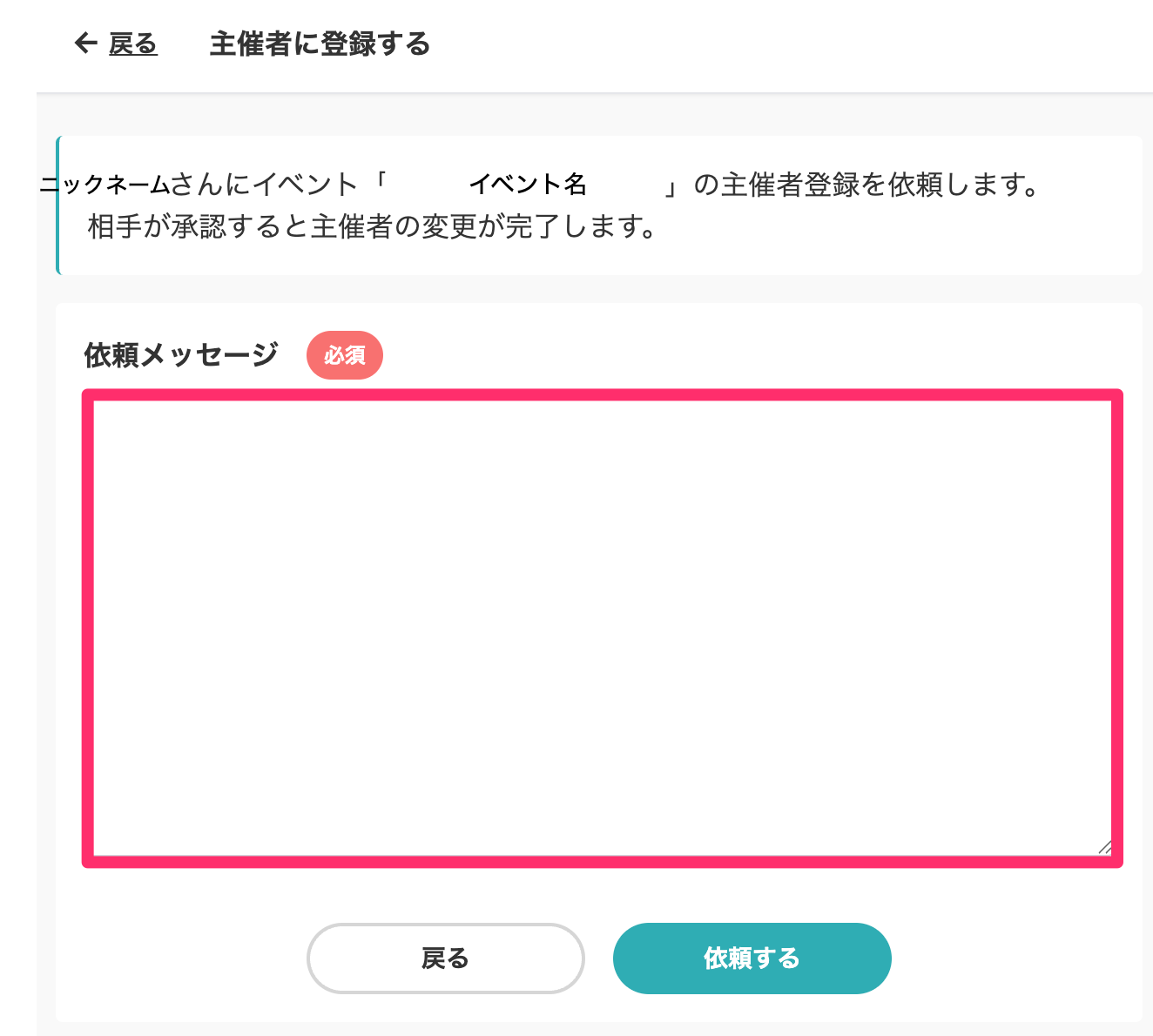Click the ニックネーム placeholder text
Screen dimensions: 1153x1036
click(x=105, y=185)
